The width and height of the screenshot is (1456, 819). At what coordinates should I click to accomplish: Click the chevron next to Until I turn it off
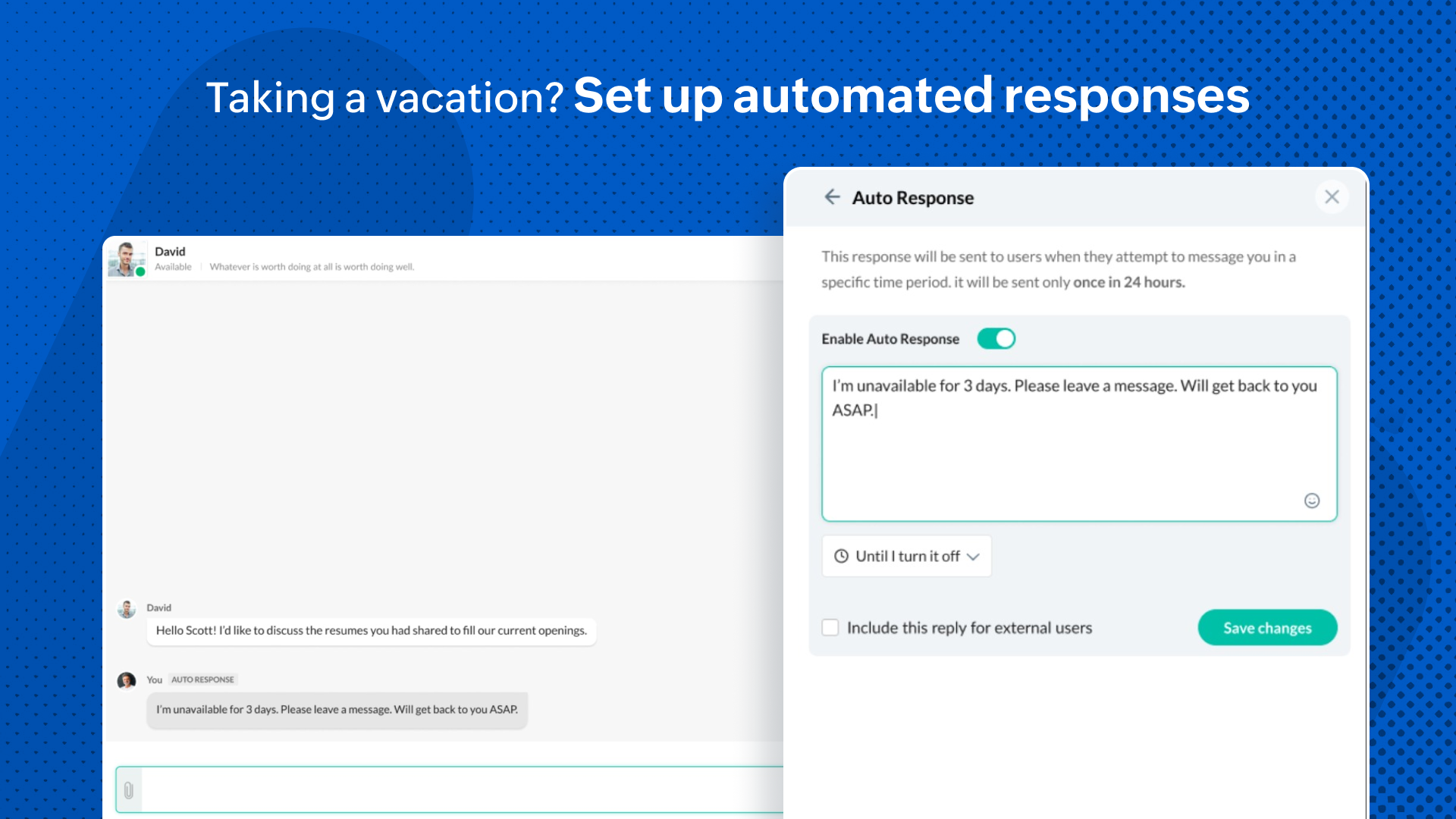[974, 557]
